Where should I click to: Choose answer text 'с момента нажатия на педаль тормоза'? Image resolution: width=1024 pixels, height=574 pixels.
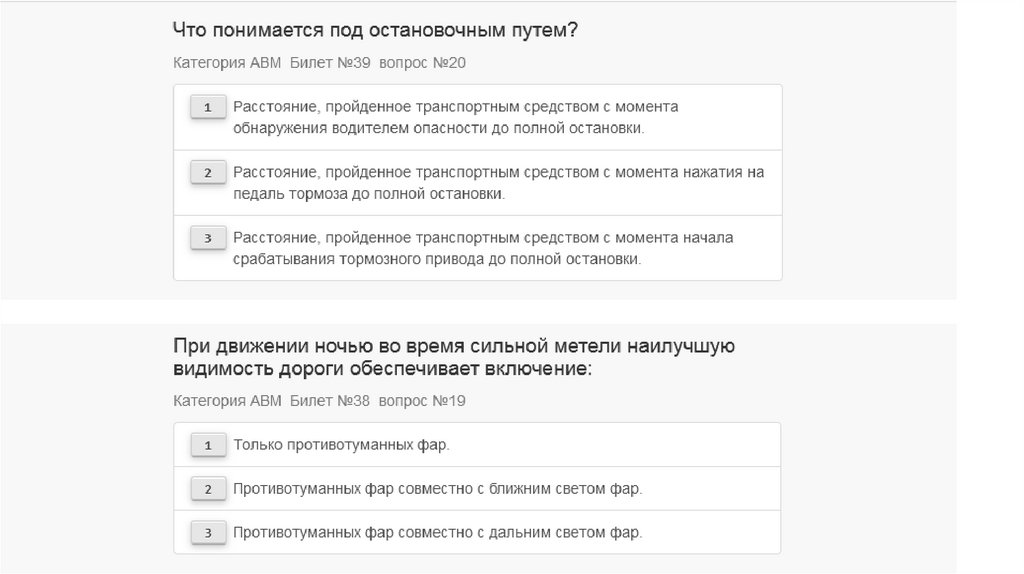coord(498,183)
